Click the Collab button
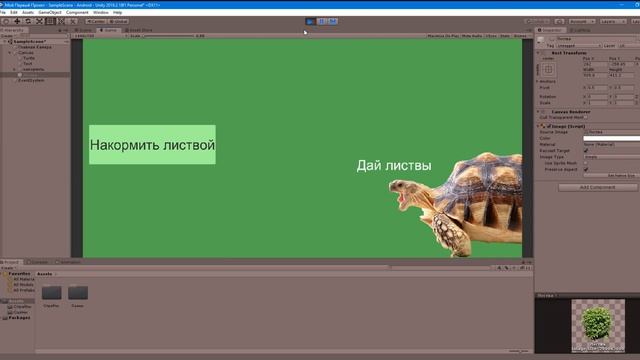The width and height of the screenshot is (640, 360). (538, 21)
